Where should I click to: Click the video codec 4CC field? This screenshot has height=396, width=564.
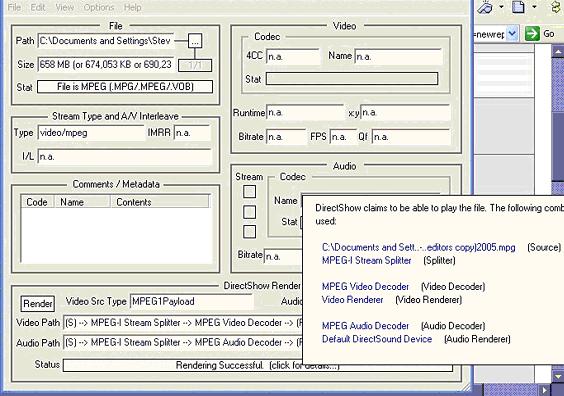point(293,57)
